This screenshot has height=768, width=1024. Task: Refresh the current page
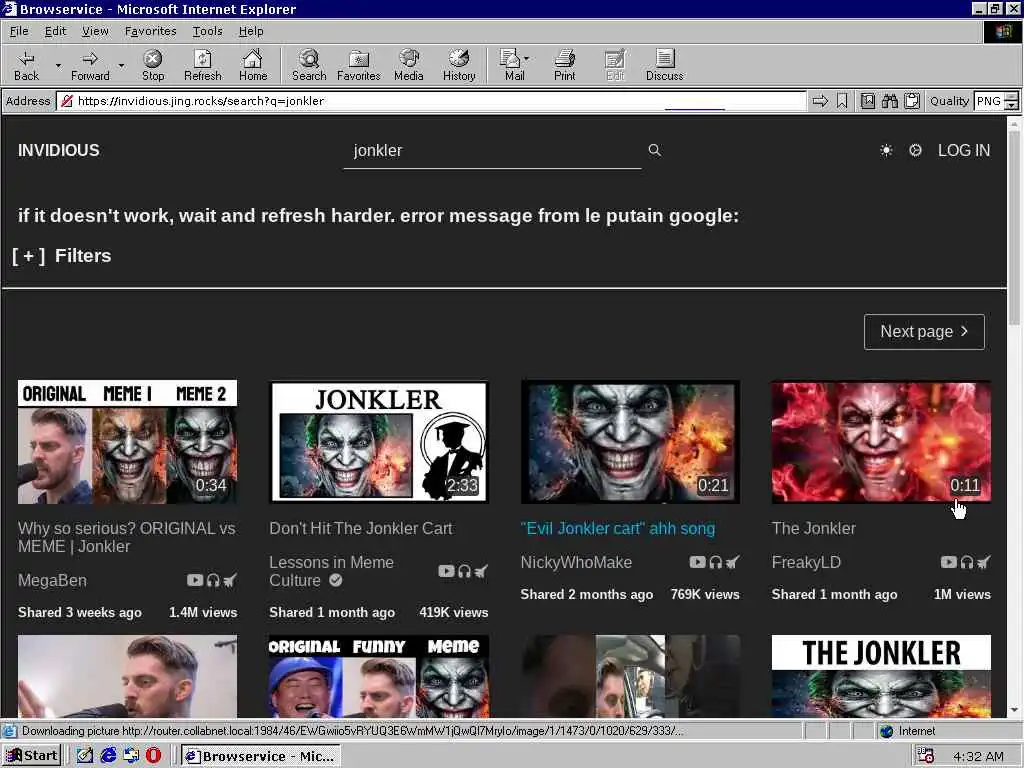(x=202, y=65)
